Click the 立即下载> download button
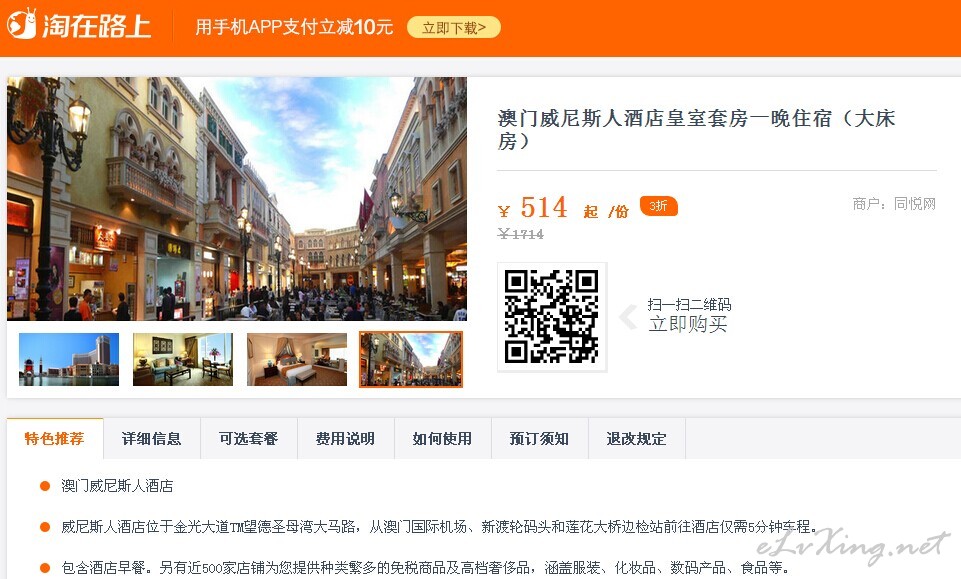Screen dimensions: 961x579 click(454, 28)
